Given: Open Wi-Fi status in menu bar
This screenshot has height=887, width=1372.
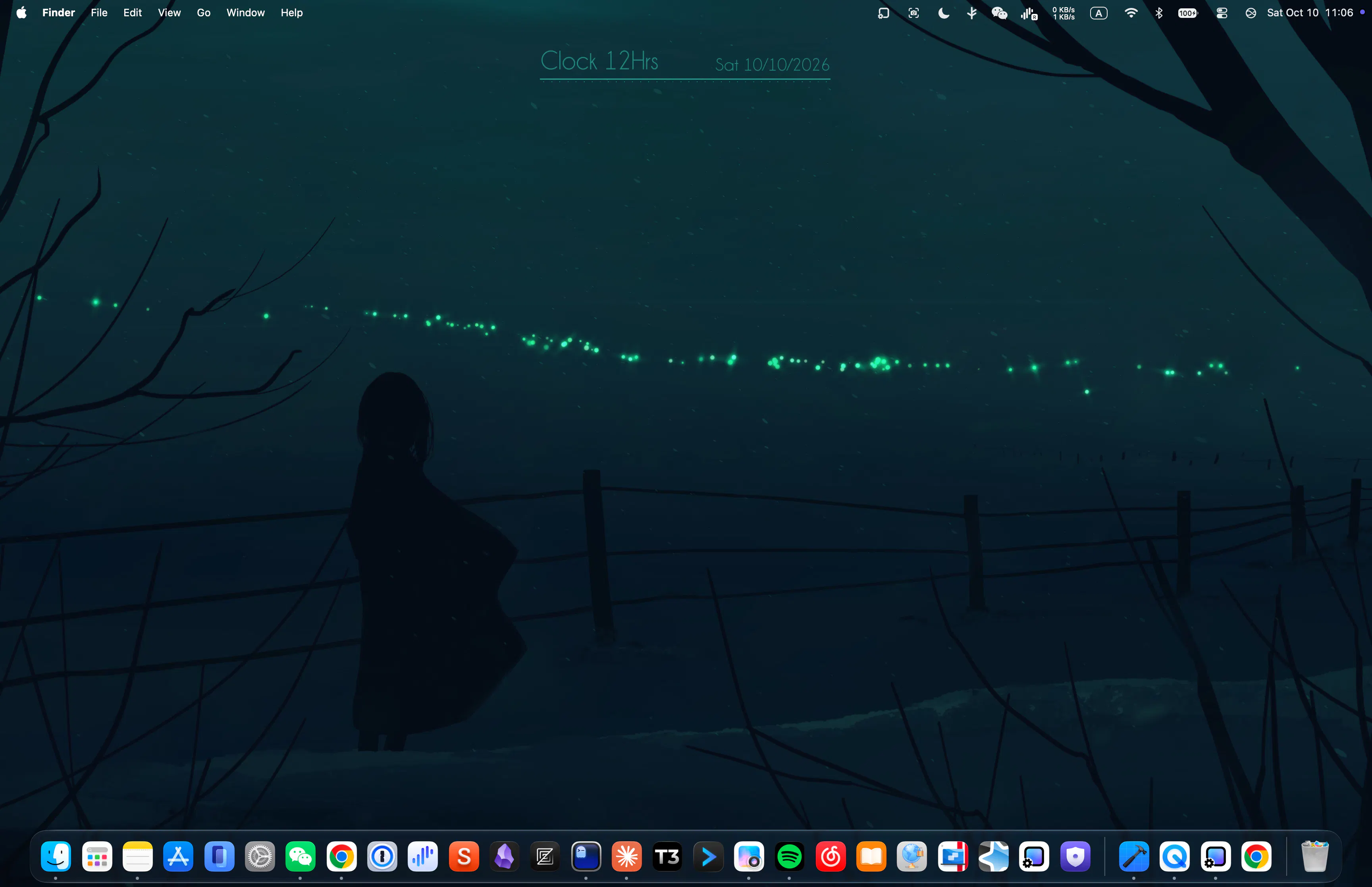Looking at the screenshot, I should [x=1131, y=13].
